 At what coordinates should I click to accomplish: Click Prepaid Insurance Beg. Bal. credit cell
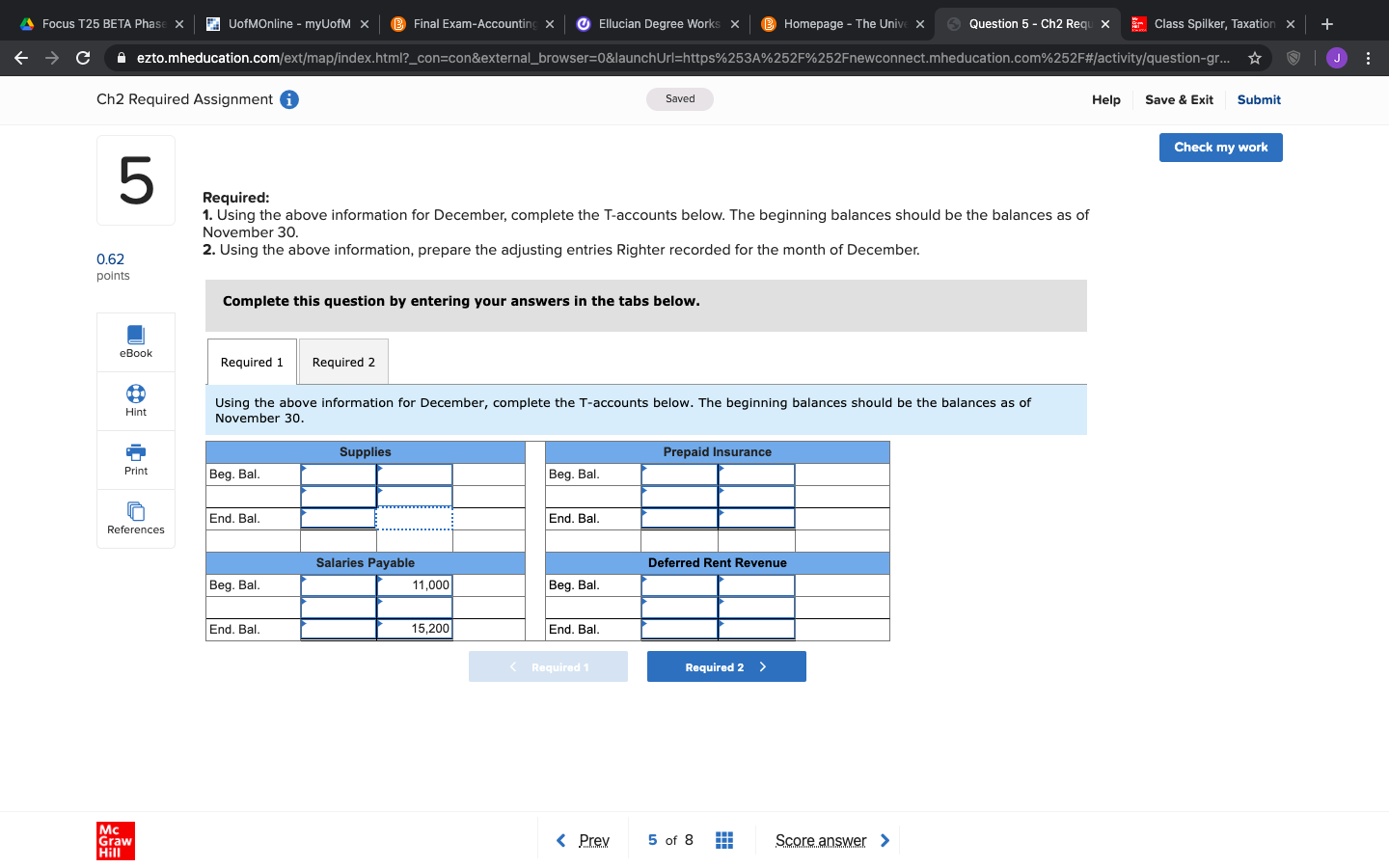pos(757,475)
